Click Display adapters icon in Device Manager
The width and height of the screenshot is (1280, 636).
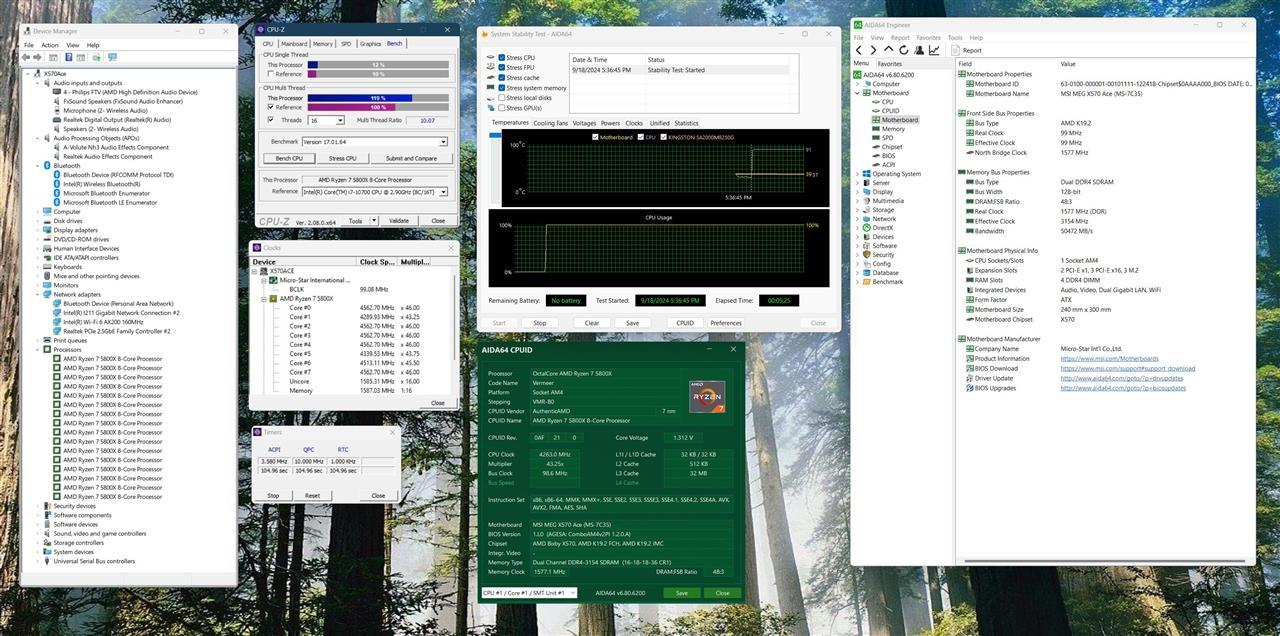(x=47, y=230)
